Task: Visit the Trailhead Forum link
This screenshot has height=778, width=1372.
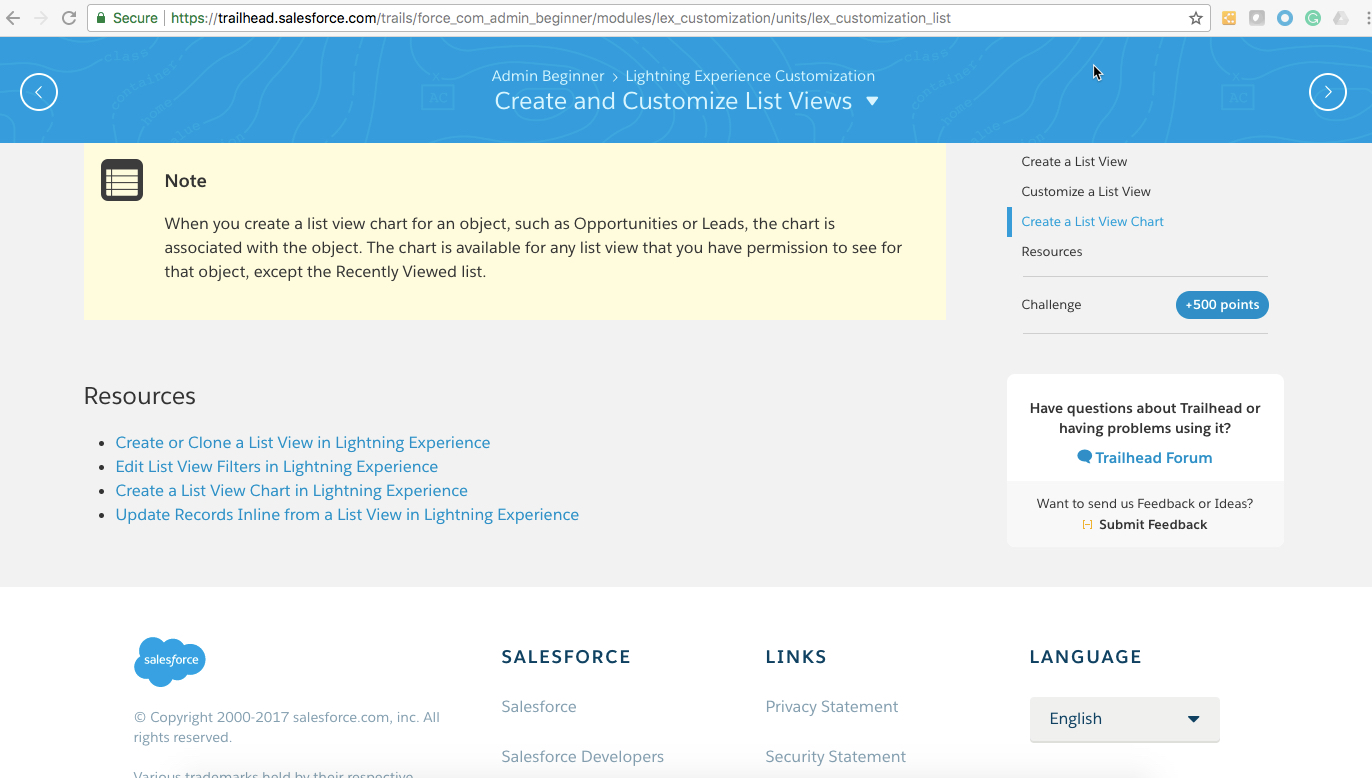Action: pyautogui.click(x=1153, y=458)
